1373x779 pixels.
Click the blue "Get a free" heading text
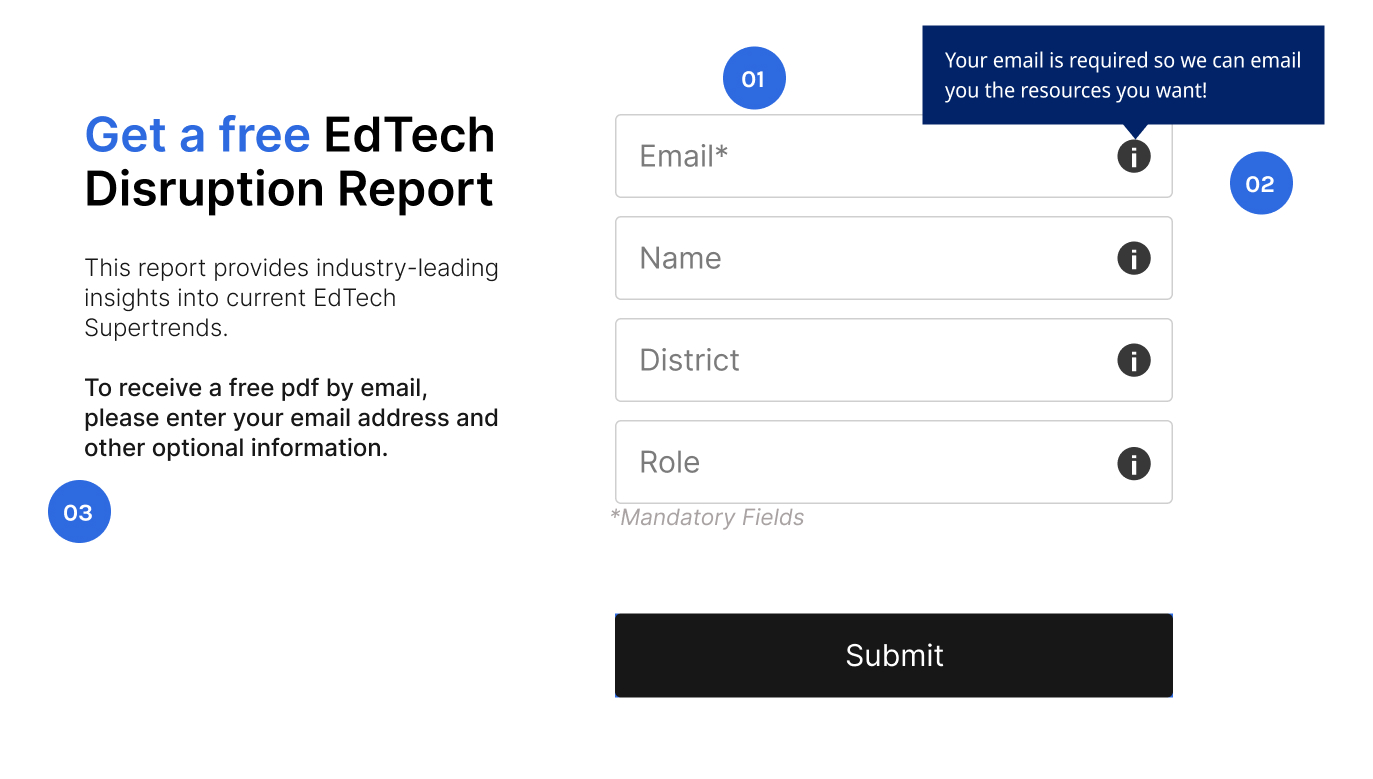(x=197, y=134)
